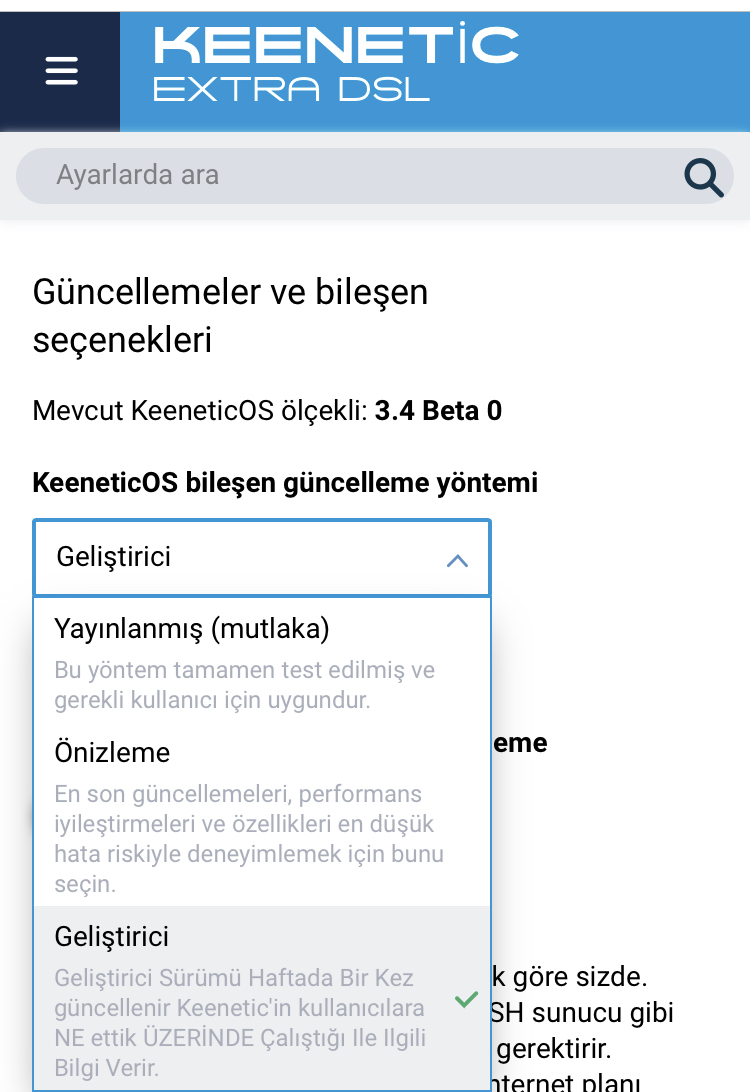750x1092 pixels.
Task: Click the Yayınlanmış option description text
Action: click(244, 685)
